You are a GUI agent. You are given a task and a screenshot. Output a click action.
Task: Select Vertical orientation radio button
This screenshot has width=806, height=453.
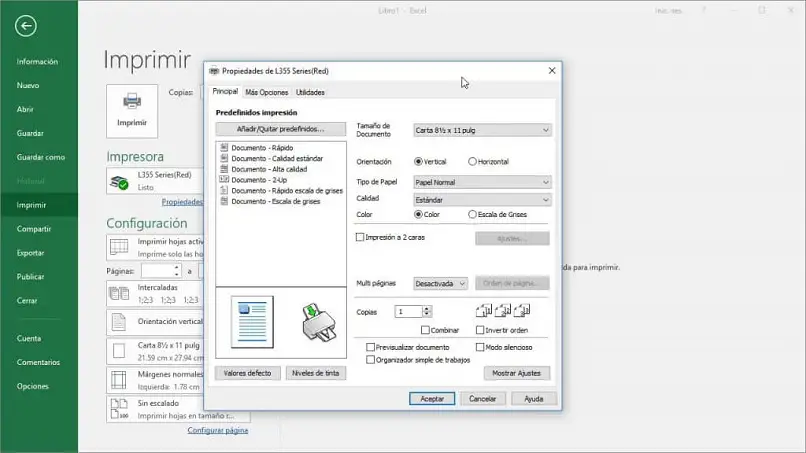click(x=418, y=161)
